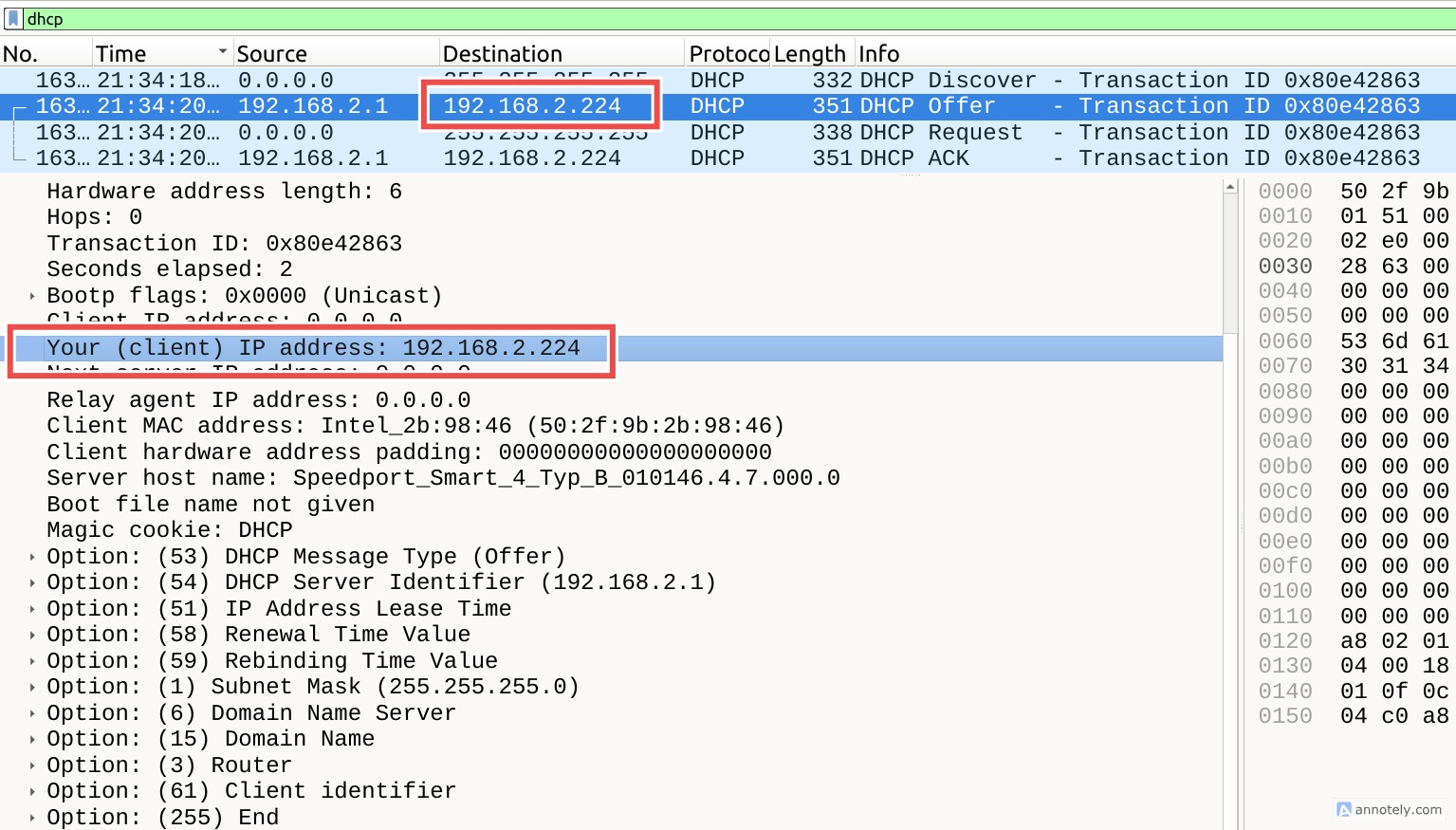The image size is (1456, 830).
Task: Expand the Bootp flags field
Action: click(32, 296)
